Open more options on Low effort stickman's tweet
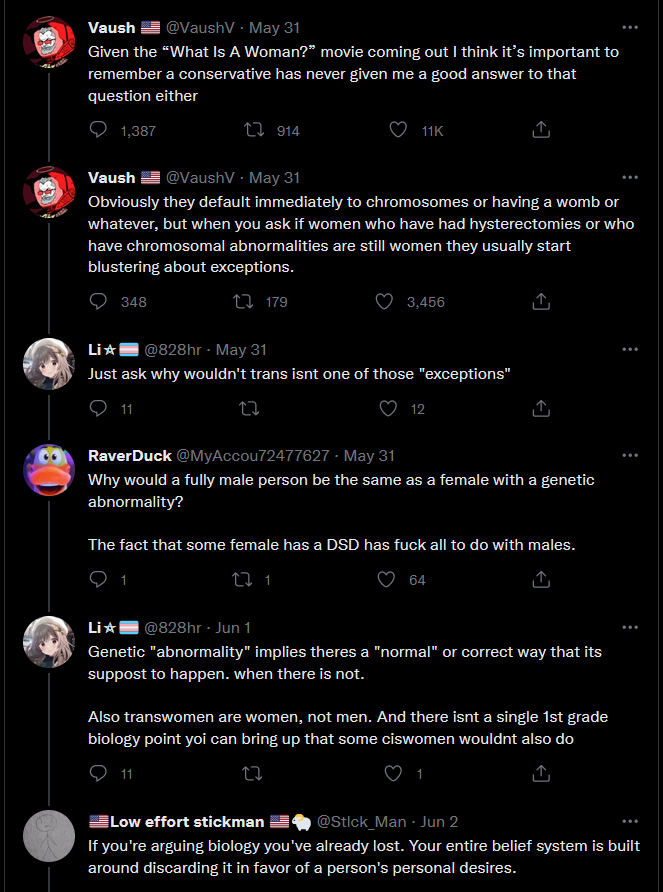The width and height of the screenshot is (663, 892). coord(630,821)
